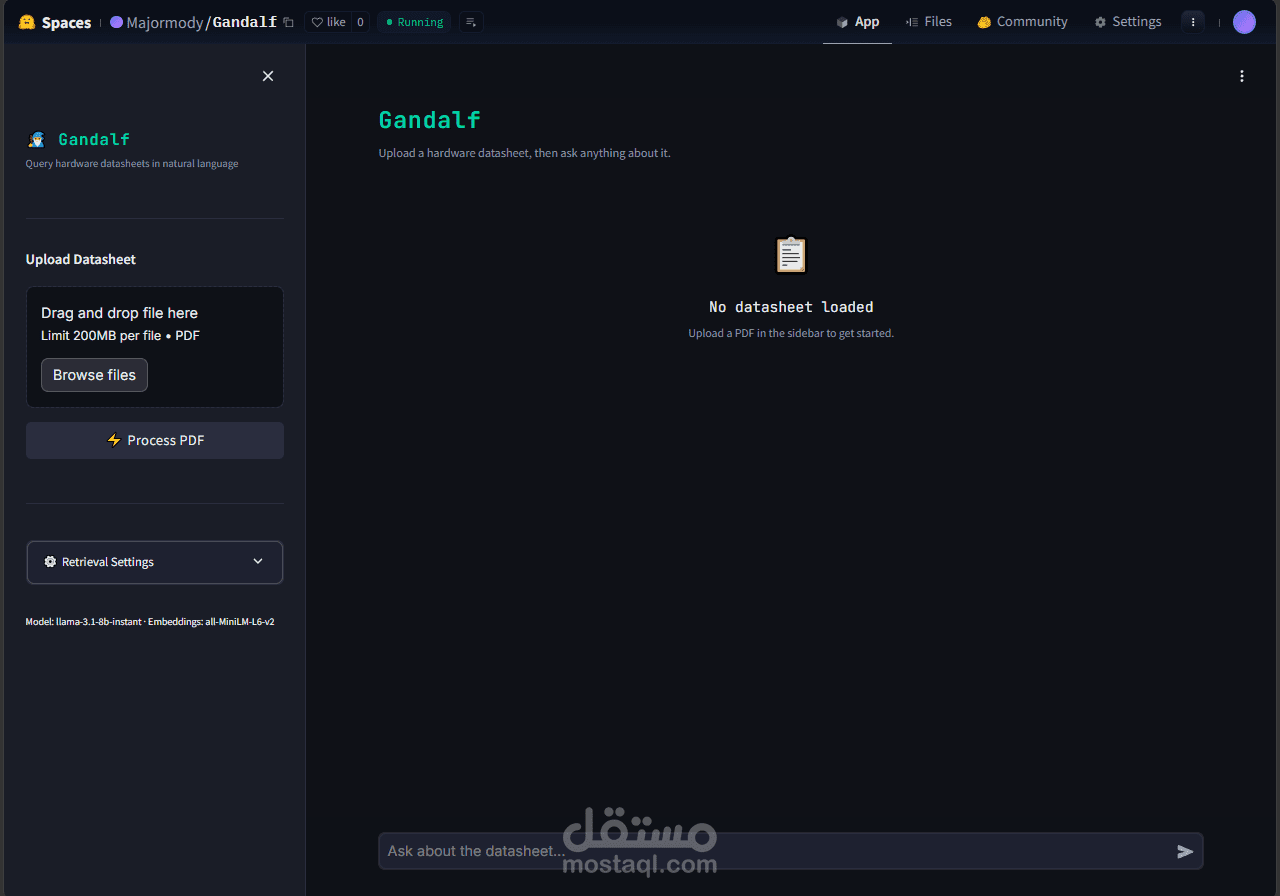Click the Hugging Face Spaces logo
The height and width of the screenshot is (896, 1280).
pos(27,22)
